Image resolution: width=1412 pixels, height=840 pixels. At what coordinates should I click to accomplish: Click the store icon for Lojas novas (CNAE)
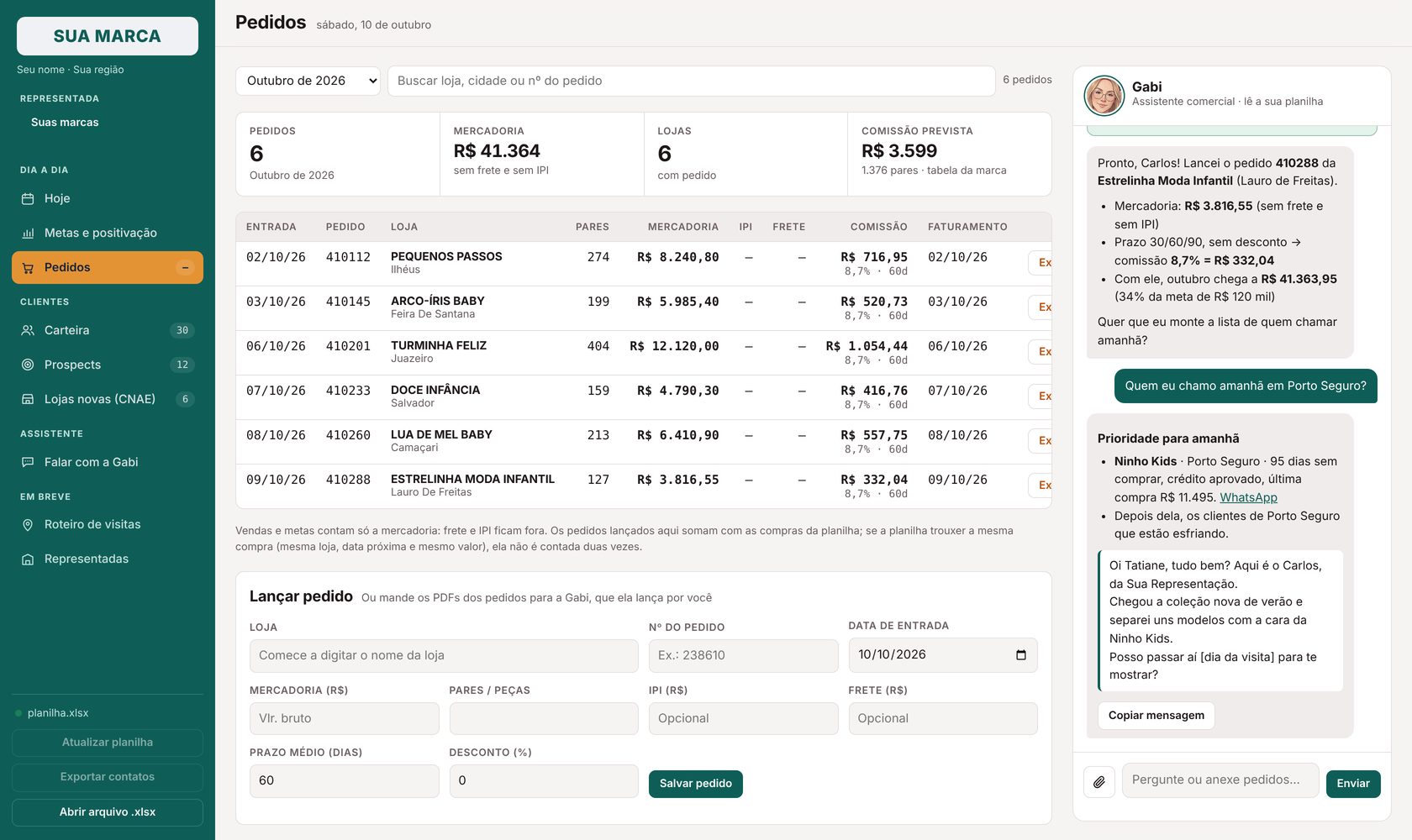28,400
